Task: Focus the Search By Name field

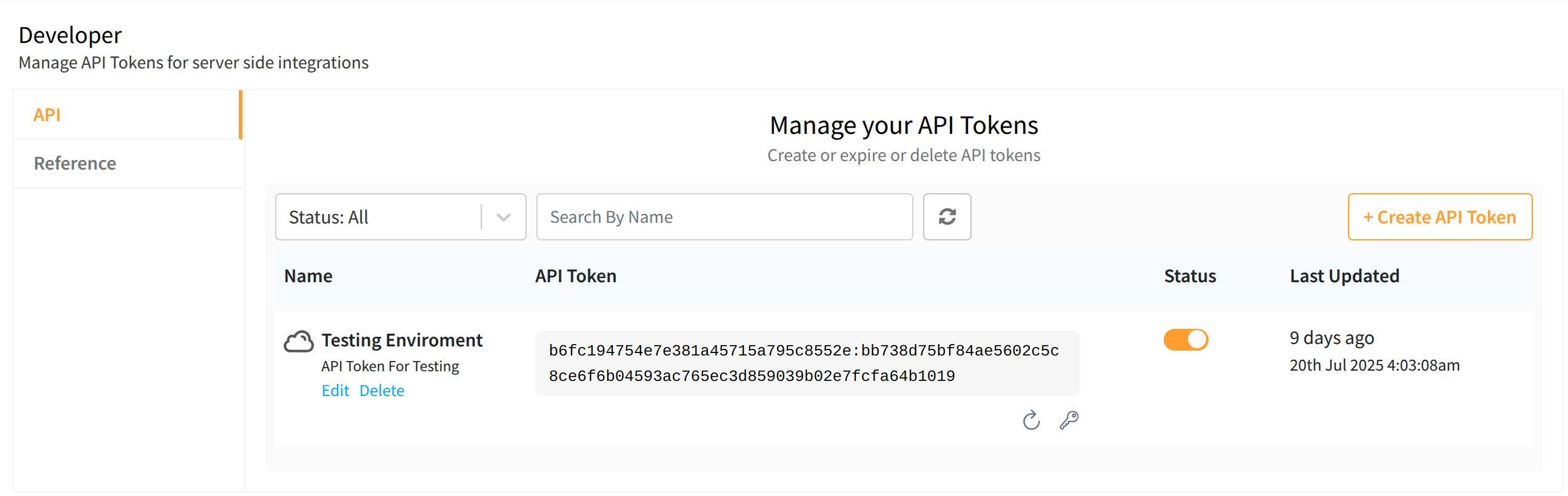Action: (x=724, y=217)
